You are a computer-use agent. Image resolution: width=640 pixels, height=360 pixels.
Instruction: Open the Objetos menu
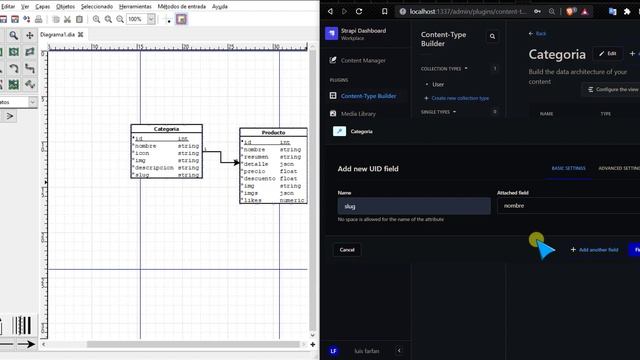click(x=65, y=7)
